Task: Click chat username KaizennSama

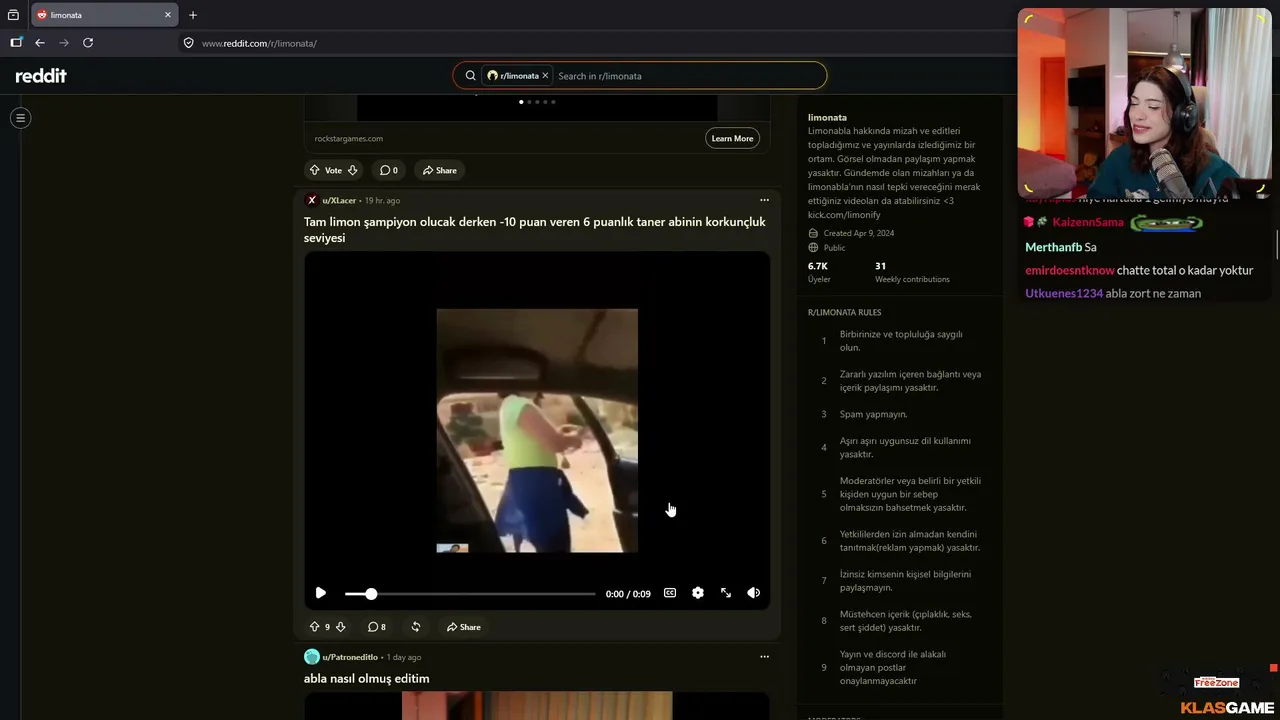Action: point(1088,222)
